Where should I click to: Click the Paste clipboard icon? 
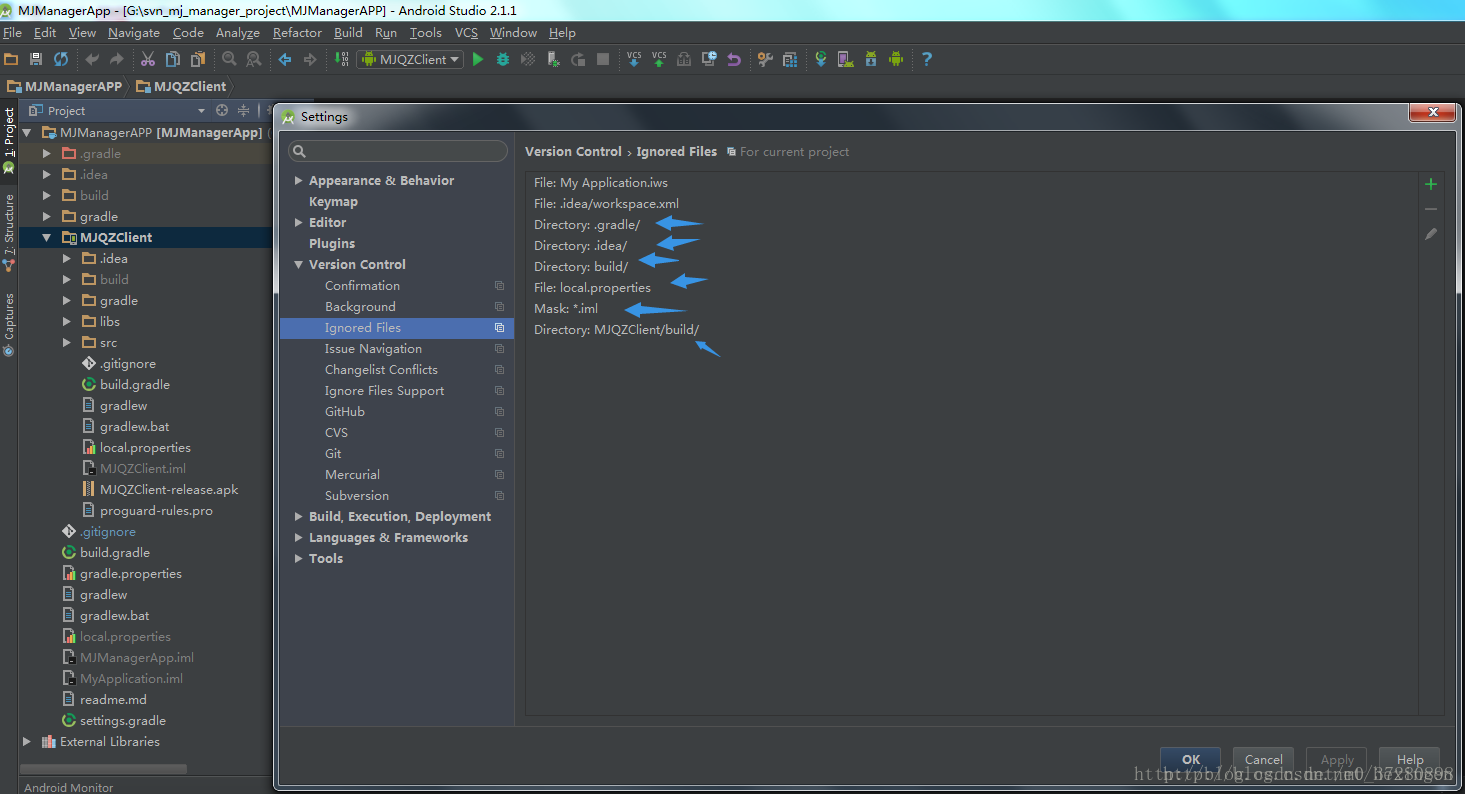[198, 59]
